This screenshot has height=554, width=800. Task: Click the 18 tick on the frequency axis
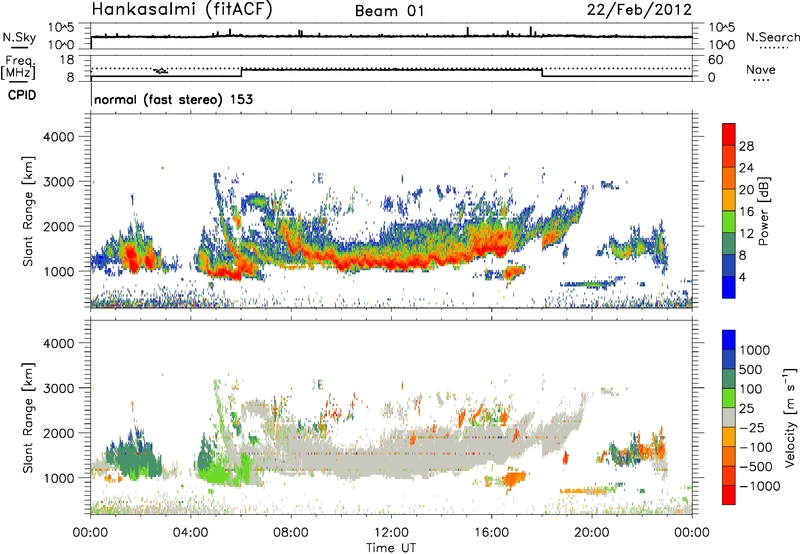67,60
